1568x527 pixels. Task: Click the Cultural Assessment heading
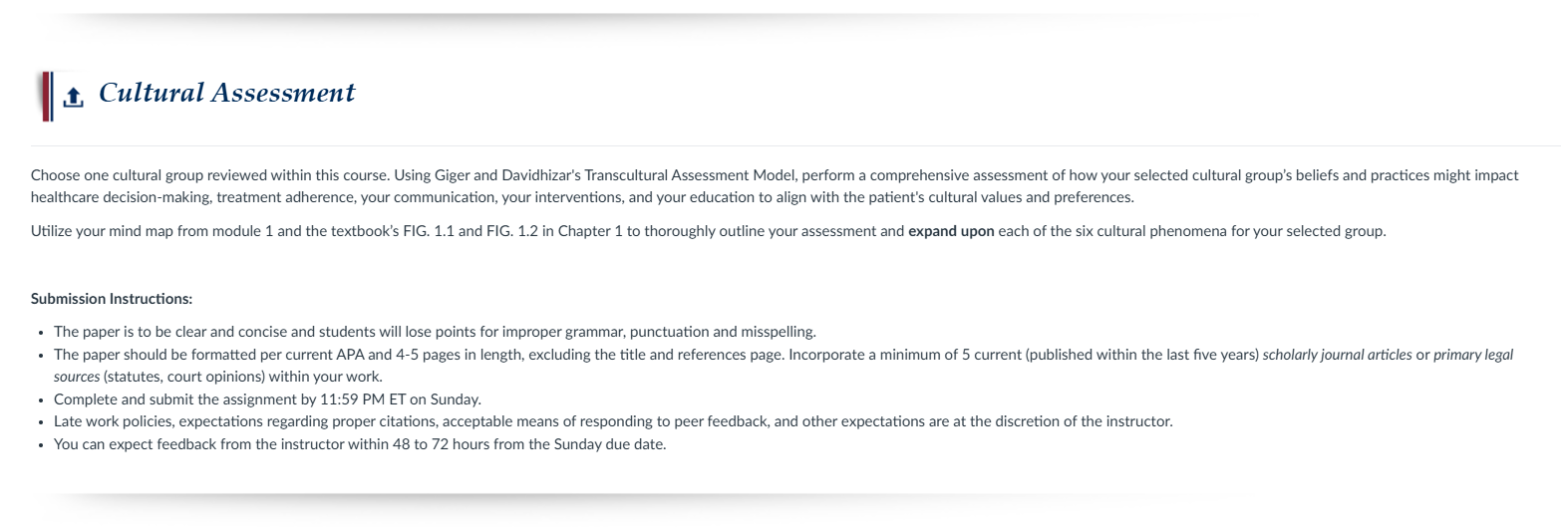227,93
